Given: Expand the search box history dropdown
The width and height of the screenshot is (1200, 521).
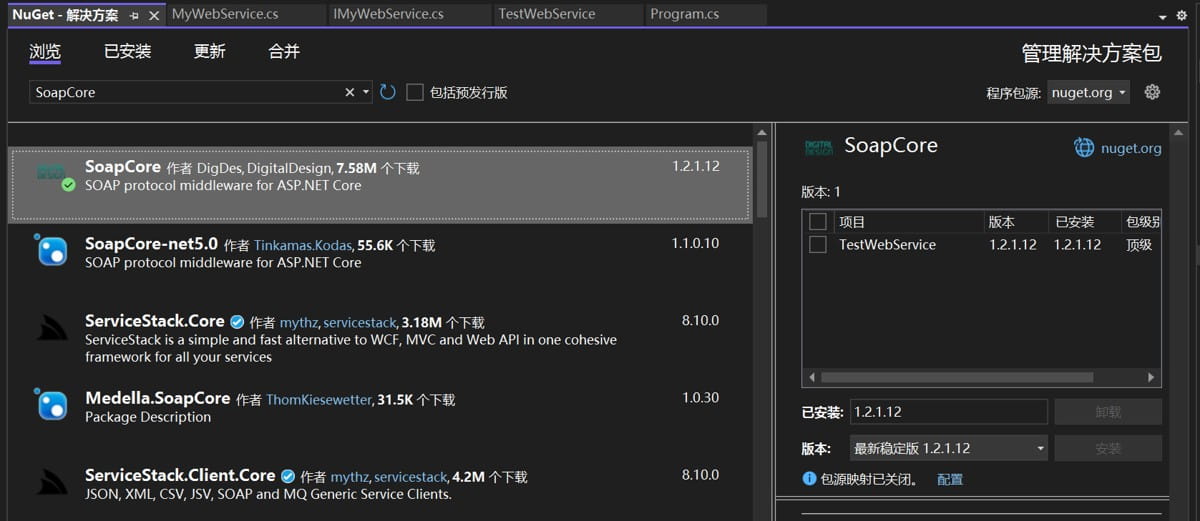Looking at the screenshot, I should coord(366,92).
